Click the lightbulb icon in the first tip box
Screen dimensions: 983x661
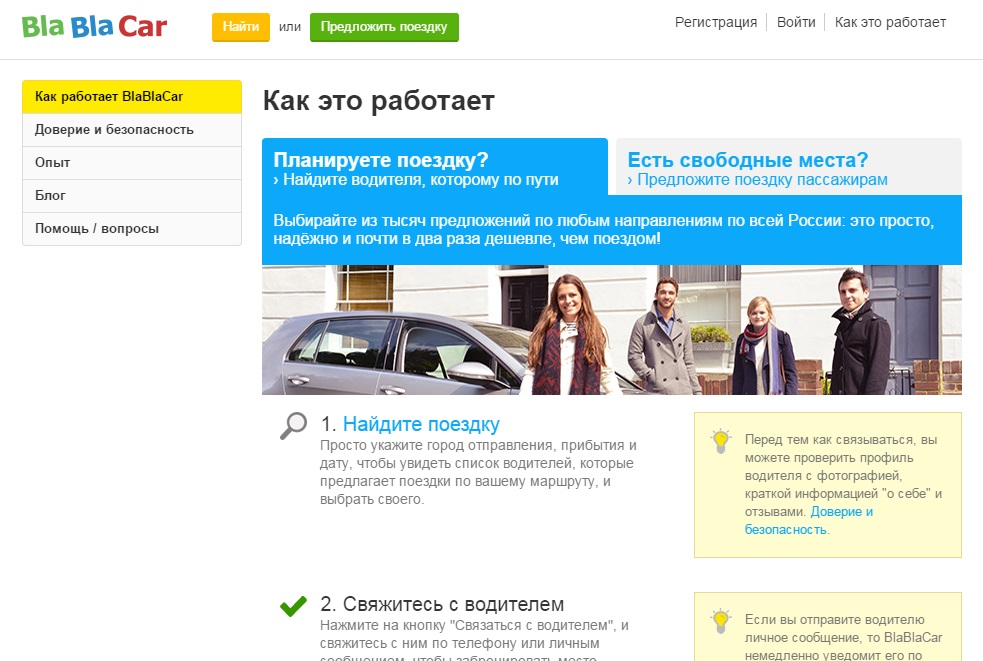[720, 441]
